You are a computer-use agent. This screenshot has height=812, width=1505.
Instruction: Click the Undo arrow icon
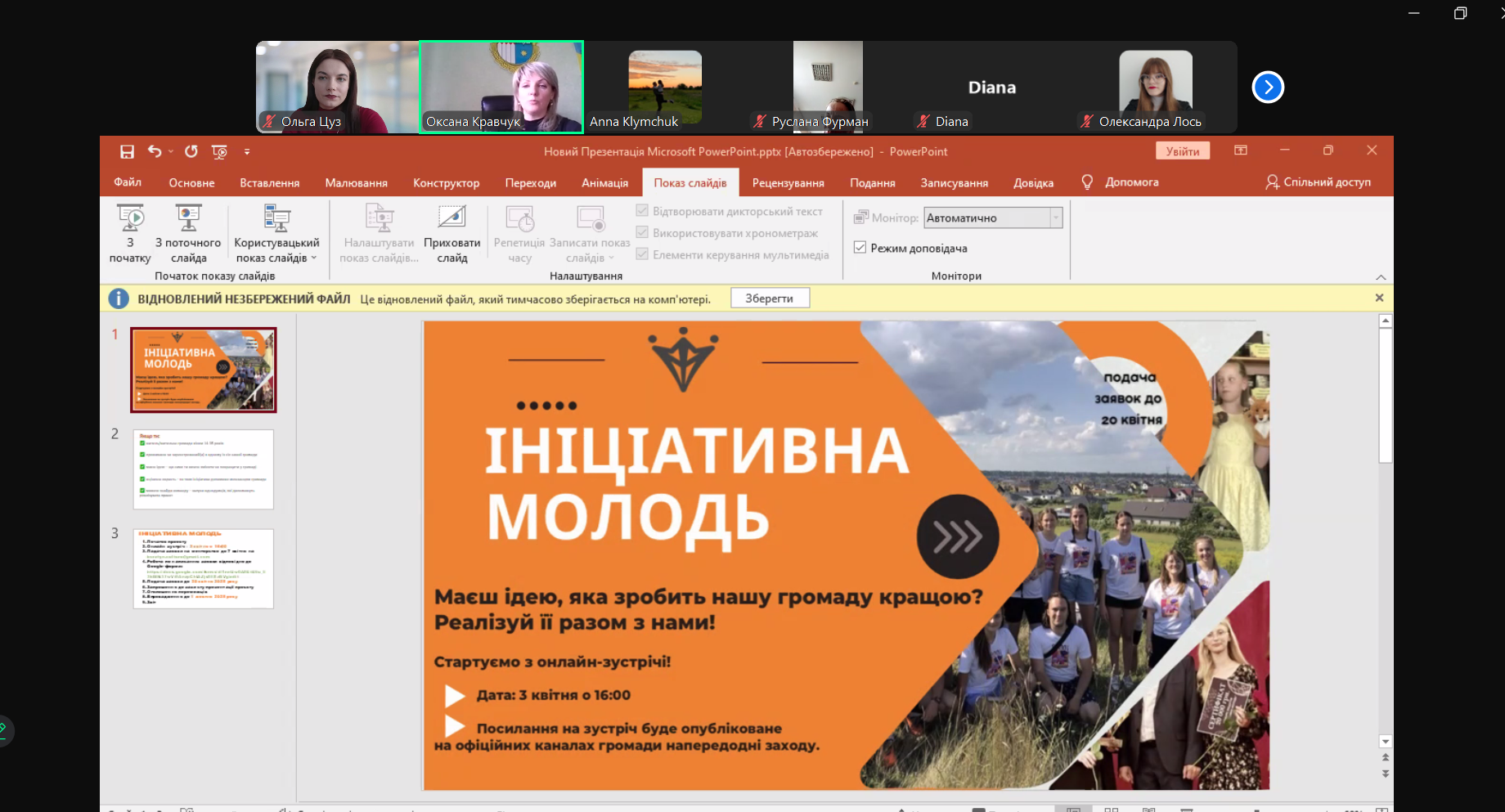(x=155, y=151)
